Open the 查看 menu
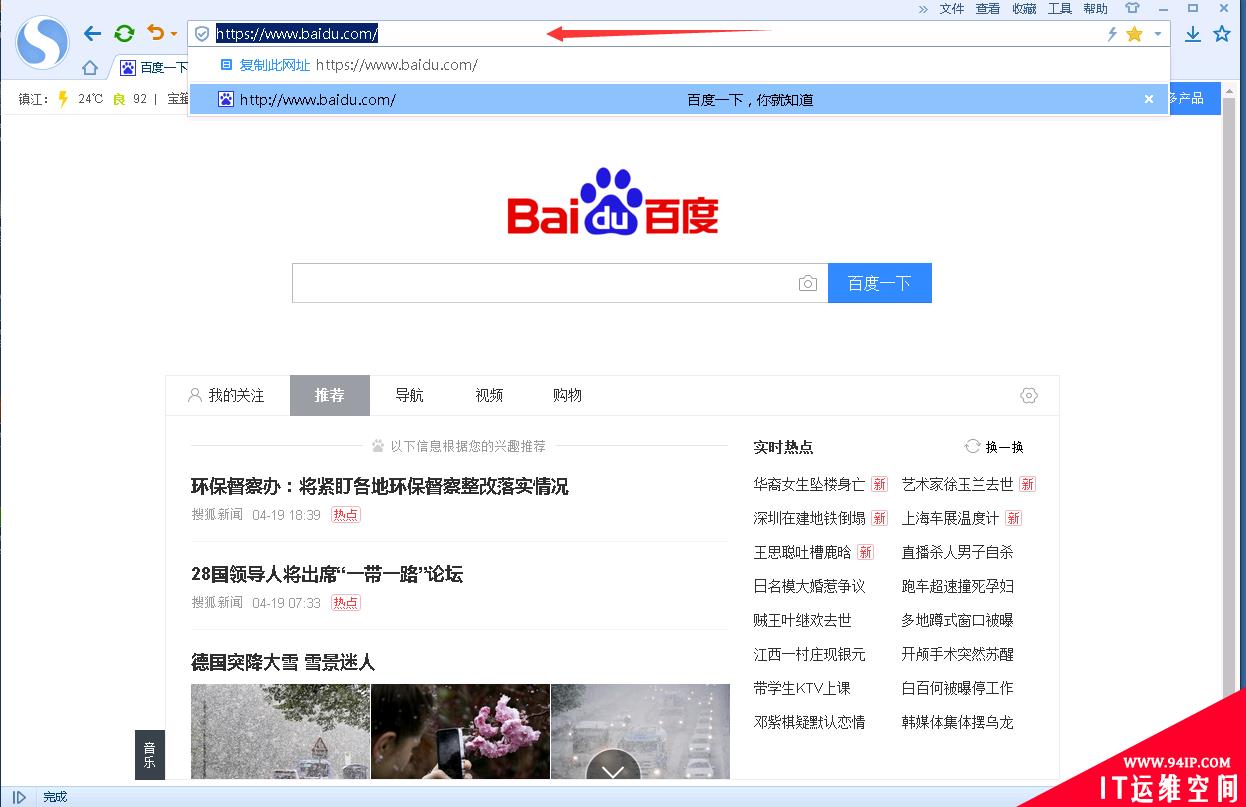1246x807 pixels. pyautogui.click(x=988, y=9)
